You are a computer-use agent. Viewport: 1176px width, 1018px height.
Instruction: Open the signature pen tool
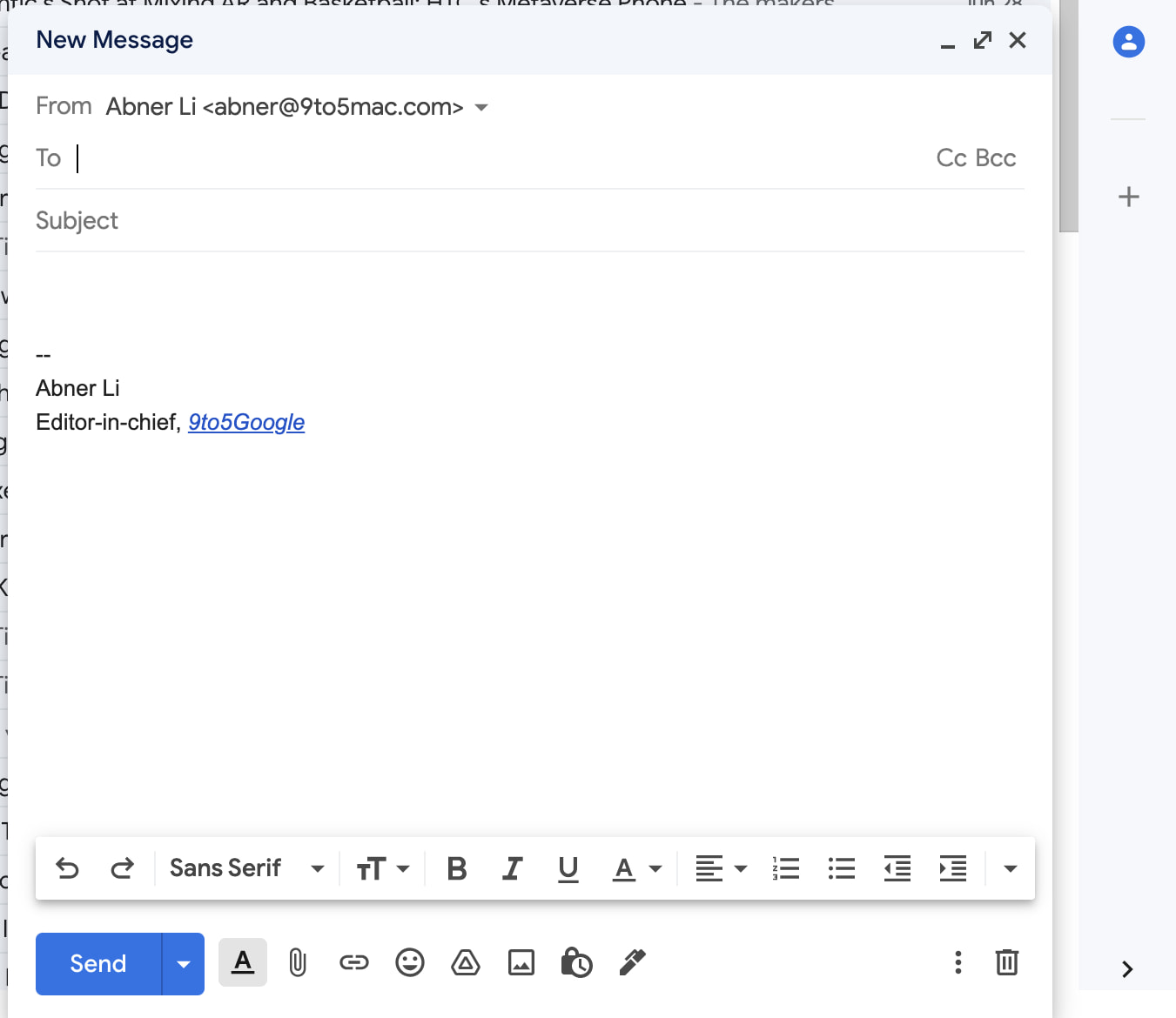[x=632, y=963]
